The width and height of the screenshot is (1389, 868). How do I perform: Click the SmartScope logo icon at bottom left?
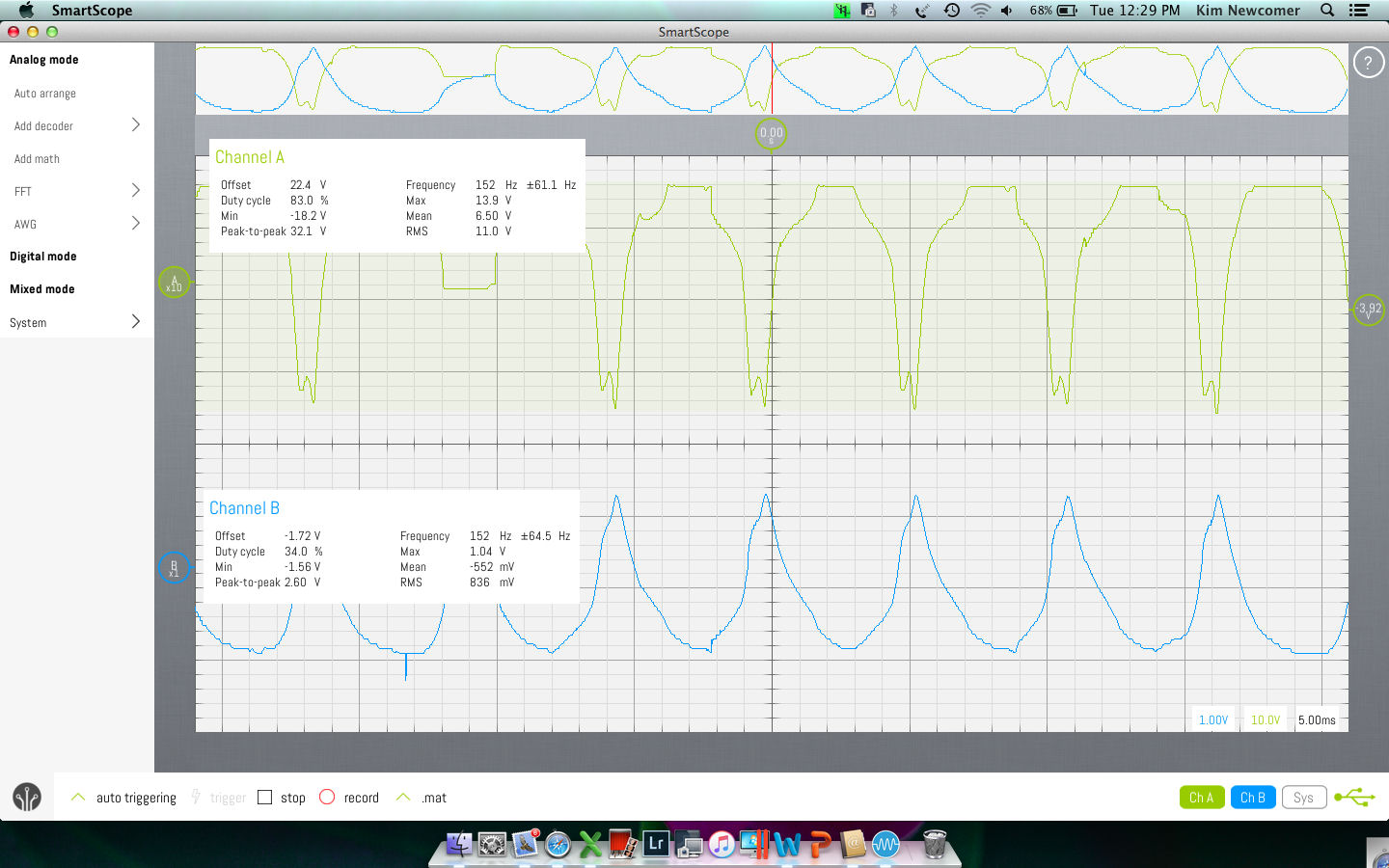[x=27, y=798]
